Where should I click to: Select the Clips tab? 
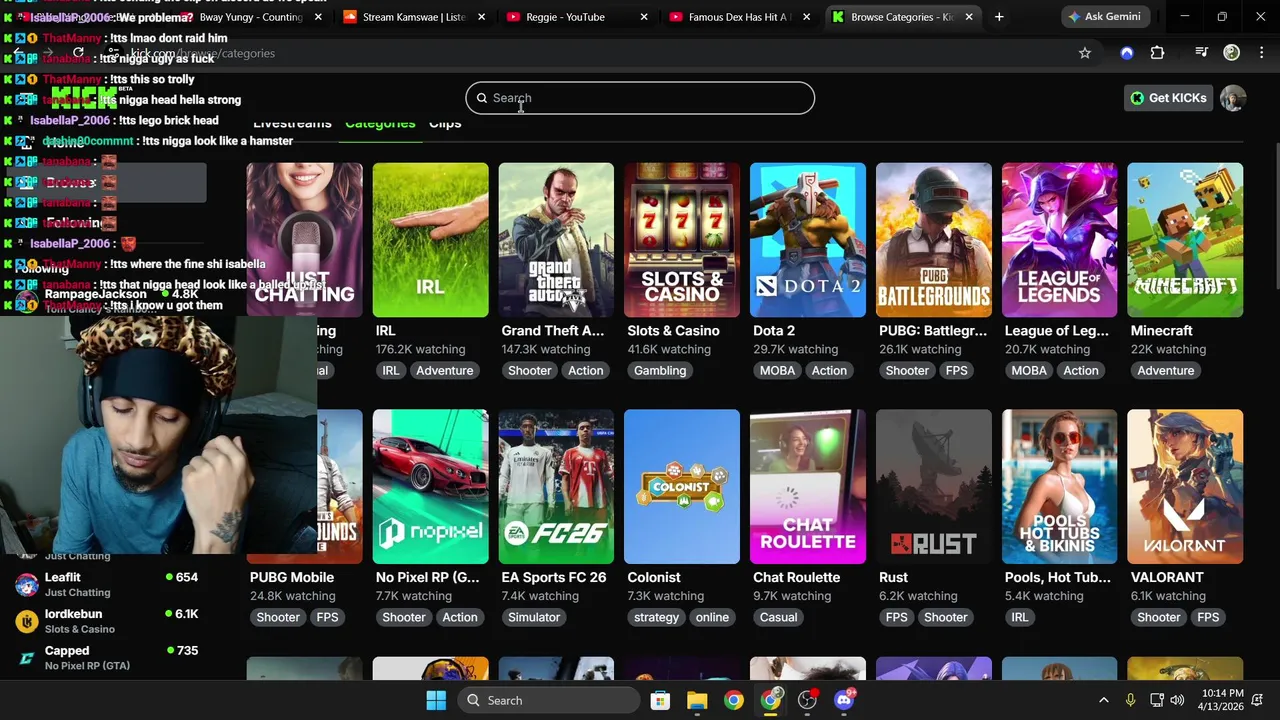point(445,124)
